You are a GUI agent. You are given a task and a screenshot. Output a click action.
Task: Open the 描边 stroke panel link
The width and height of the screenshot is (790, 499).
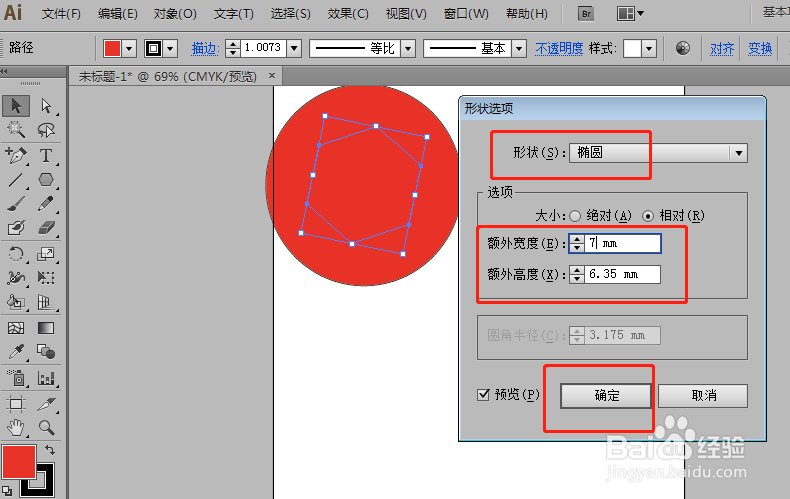pos(205,48)
